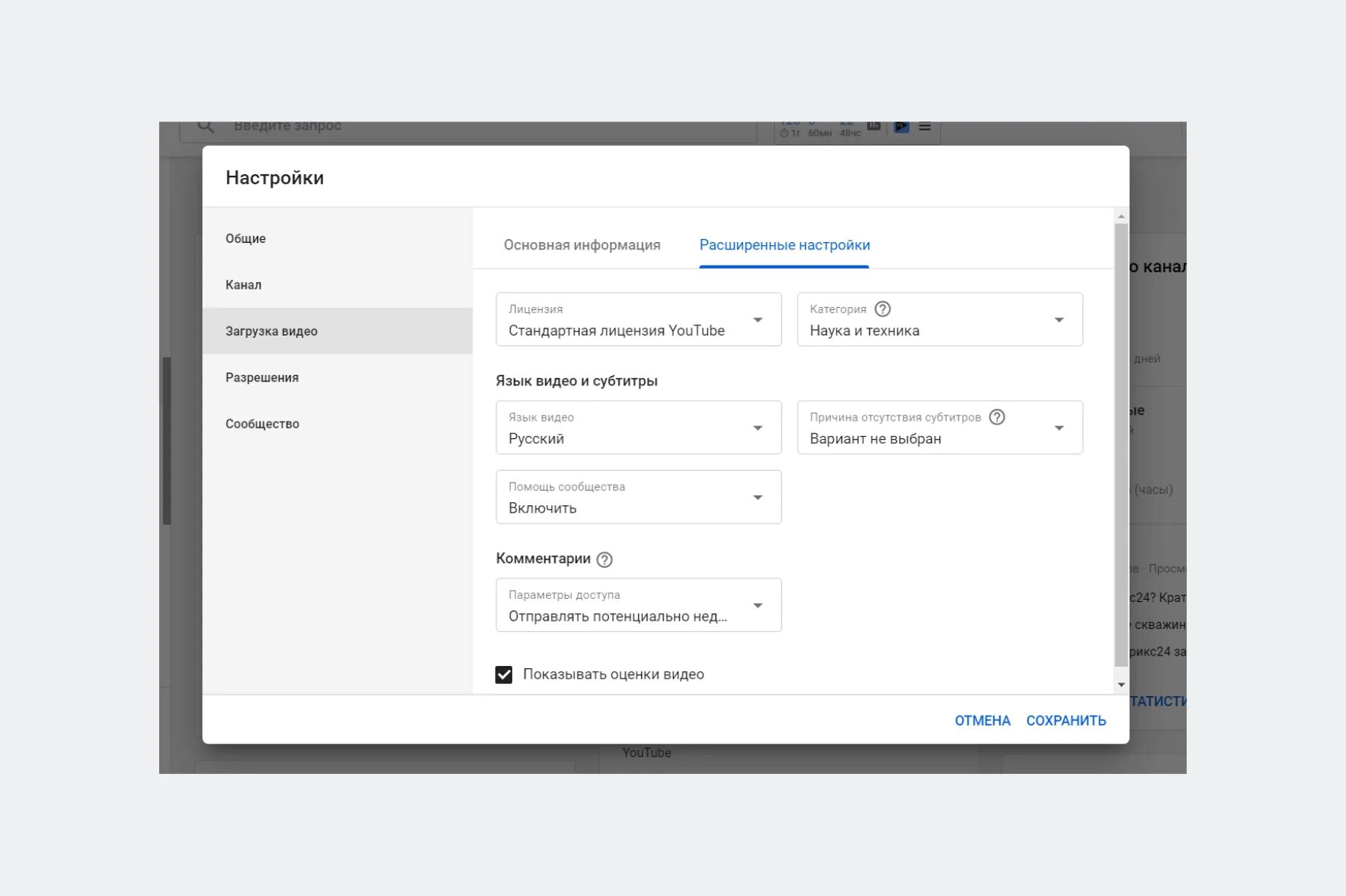Switch to Основная информация tab
The height and width of the screenshot is (896, 1346).
tap(582, 245)
